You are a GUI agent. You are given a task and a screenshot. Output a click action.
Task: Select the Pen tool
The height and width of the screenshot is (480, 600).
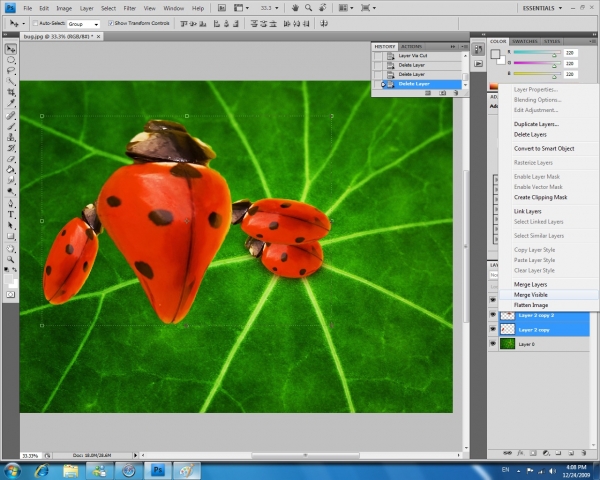[11, 203]
